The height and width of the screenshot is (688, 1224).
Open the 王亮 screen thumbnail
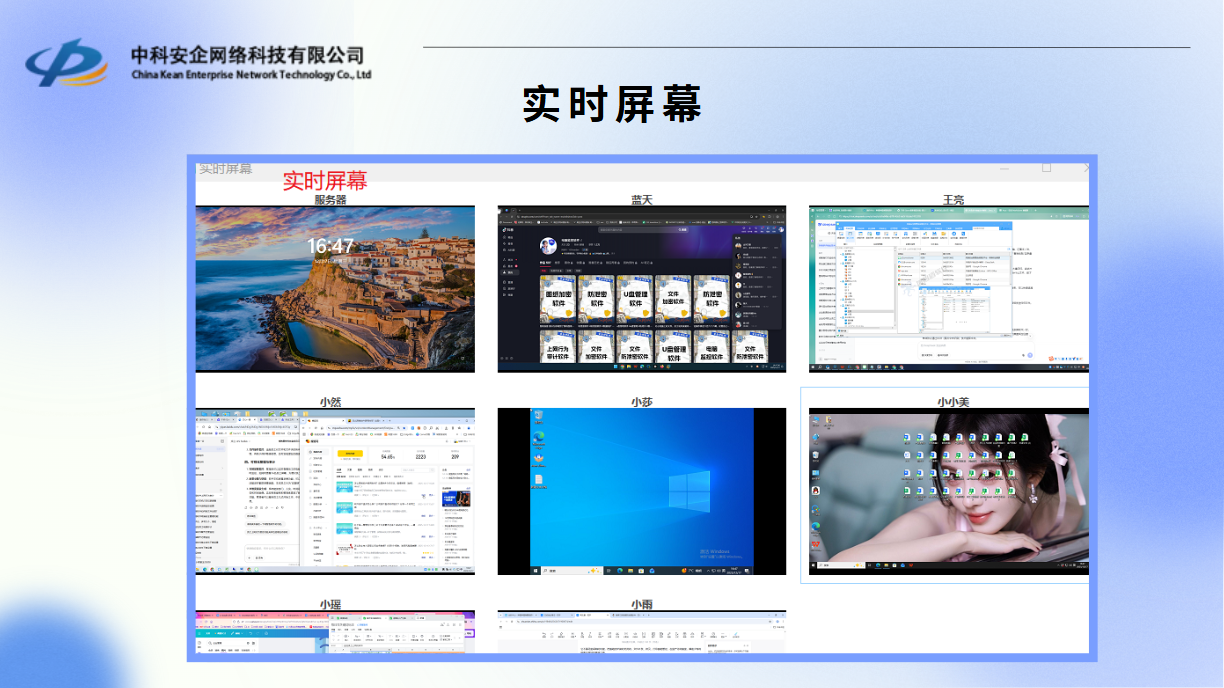[x=948, y=289]
